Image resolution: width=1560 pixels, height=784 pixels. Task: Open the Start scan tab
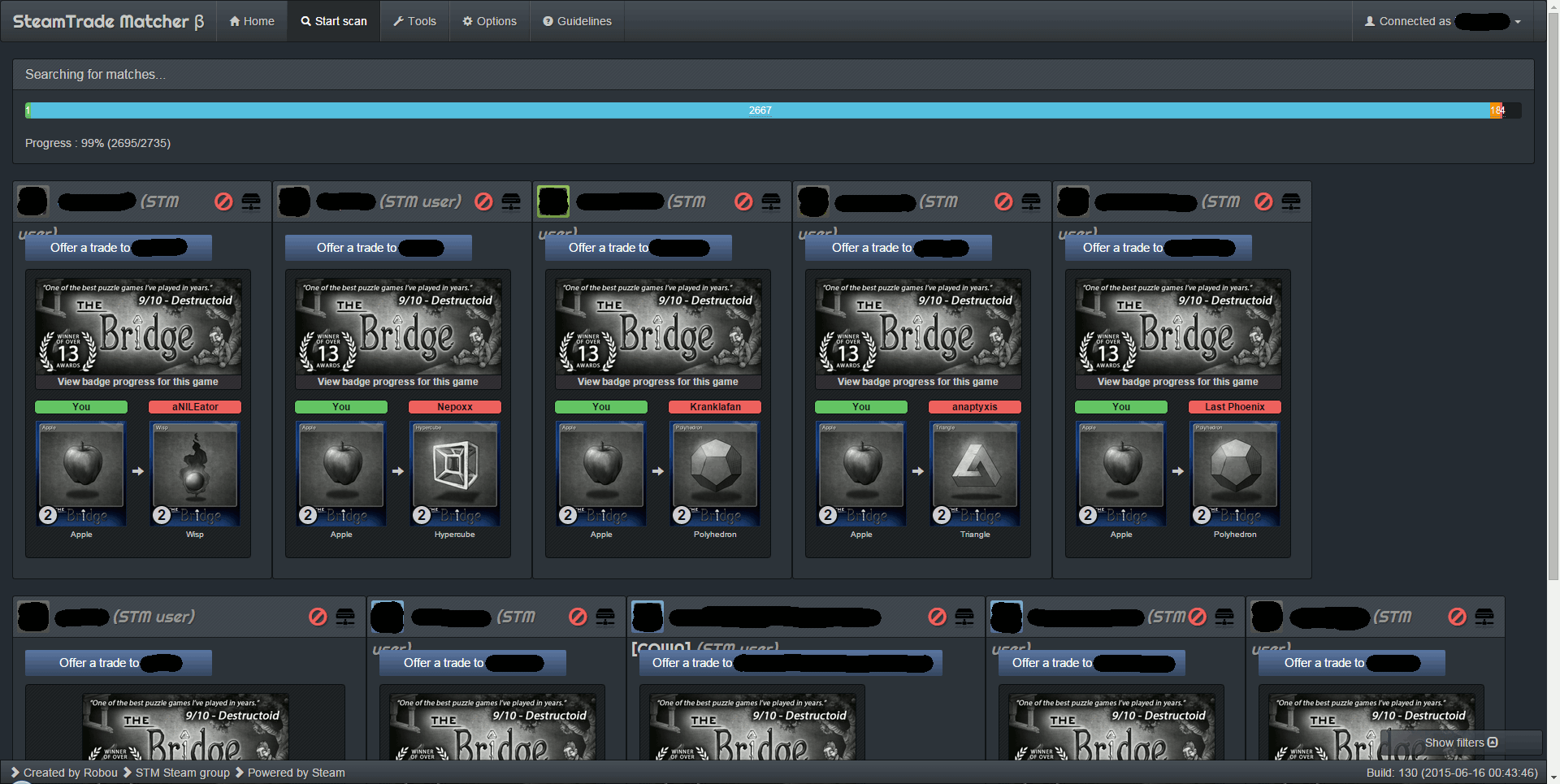pyautogui.click(x=334, y=21)
